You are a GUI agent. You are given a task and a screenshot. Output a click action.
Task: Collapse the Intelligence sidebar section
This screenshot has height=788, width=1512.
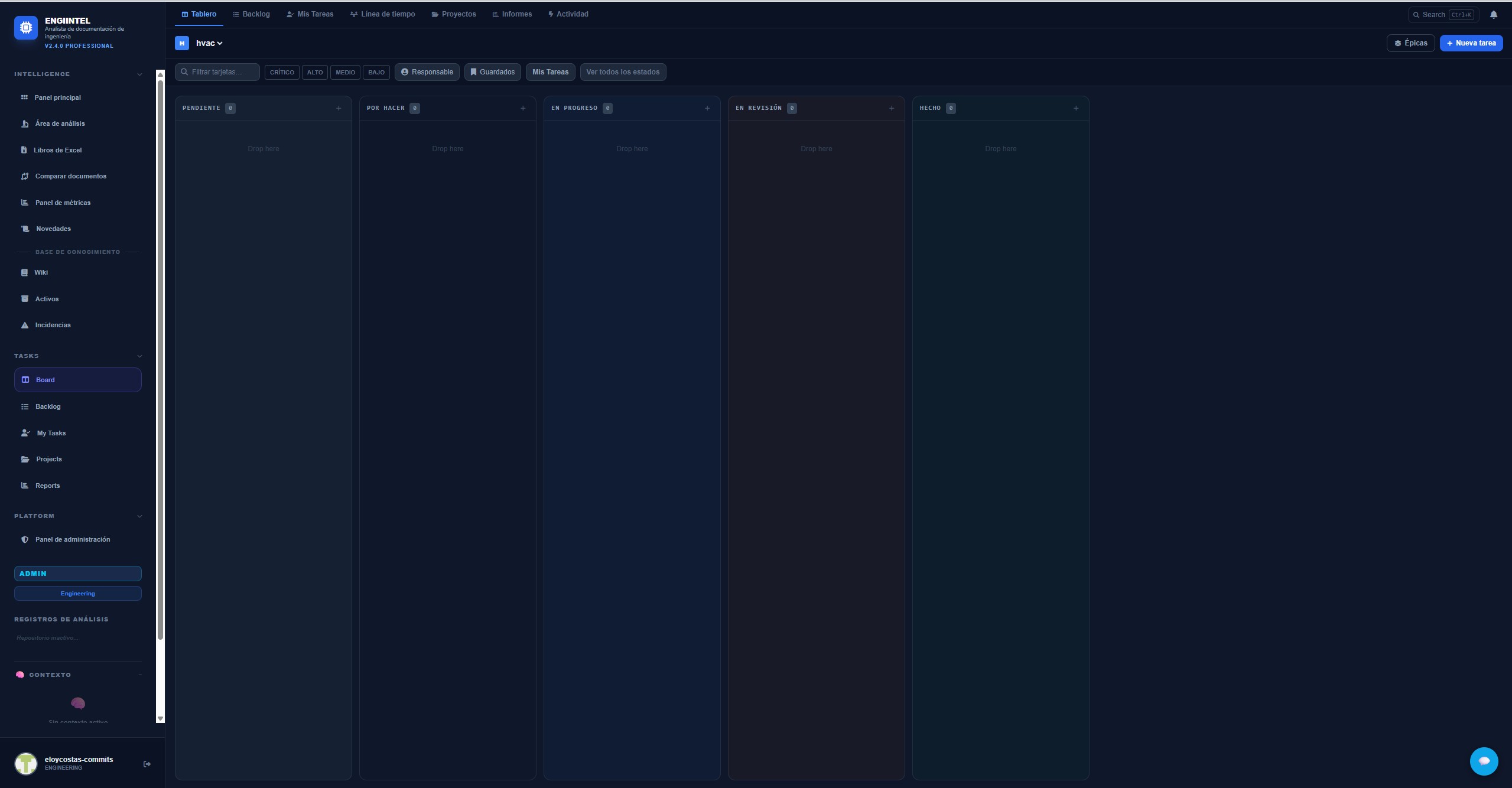(x=139, y=74)
